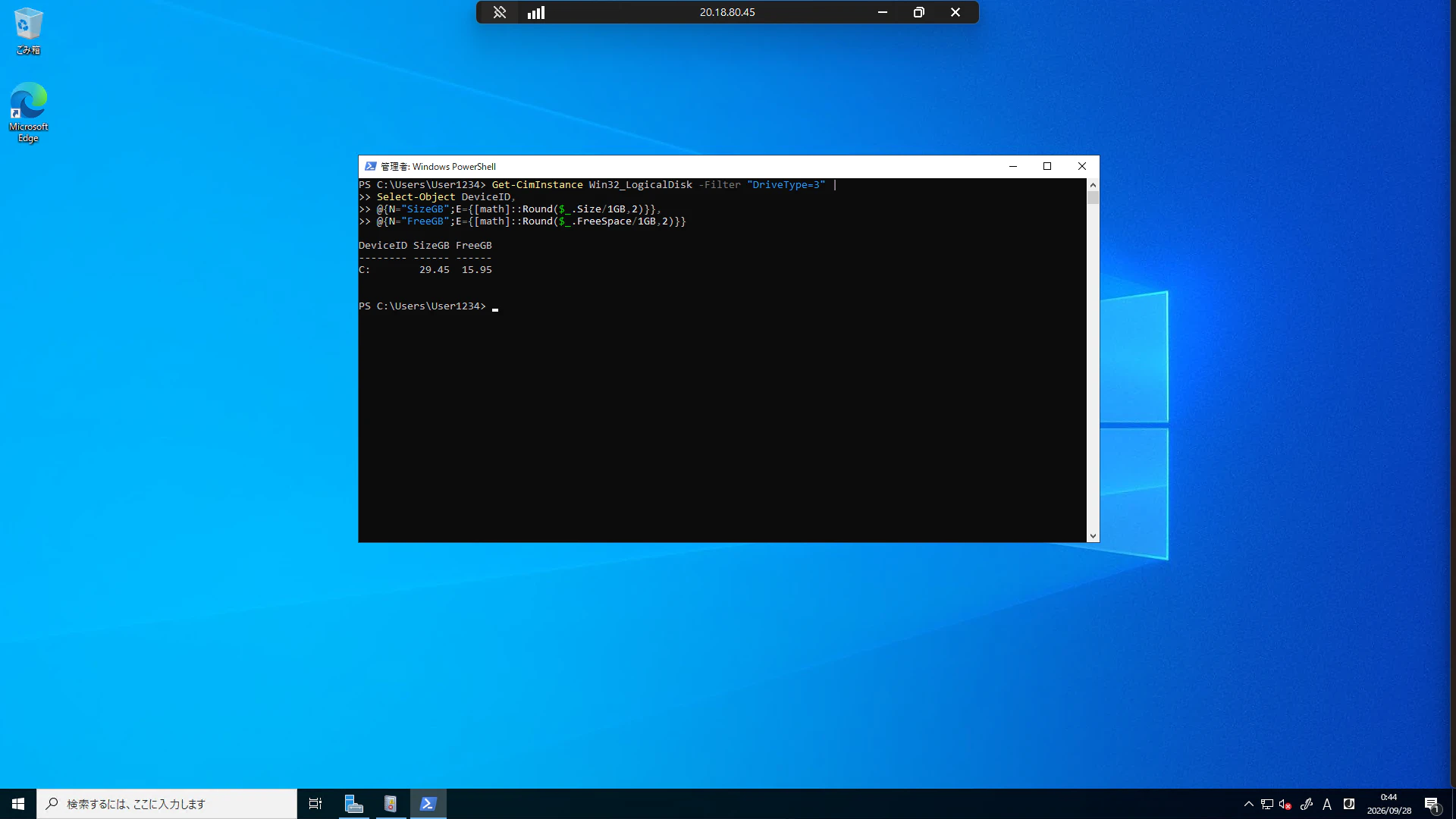
Task: Open the muted volume tray icon
Action: coord(1285,804)
